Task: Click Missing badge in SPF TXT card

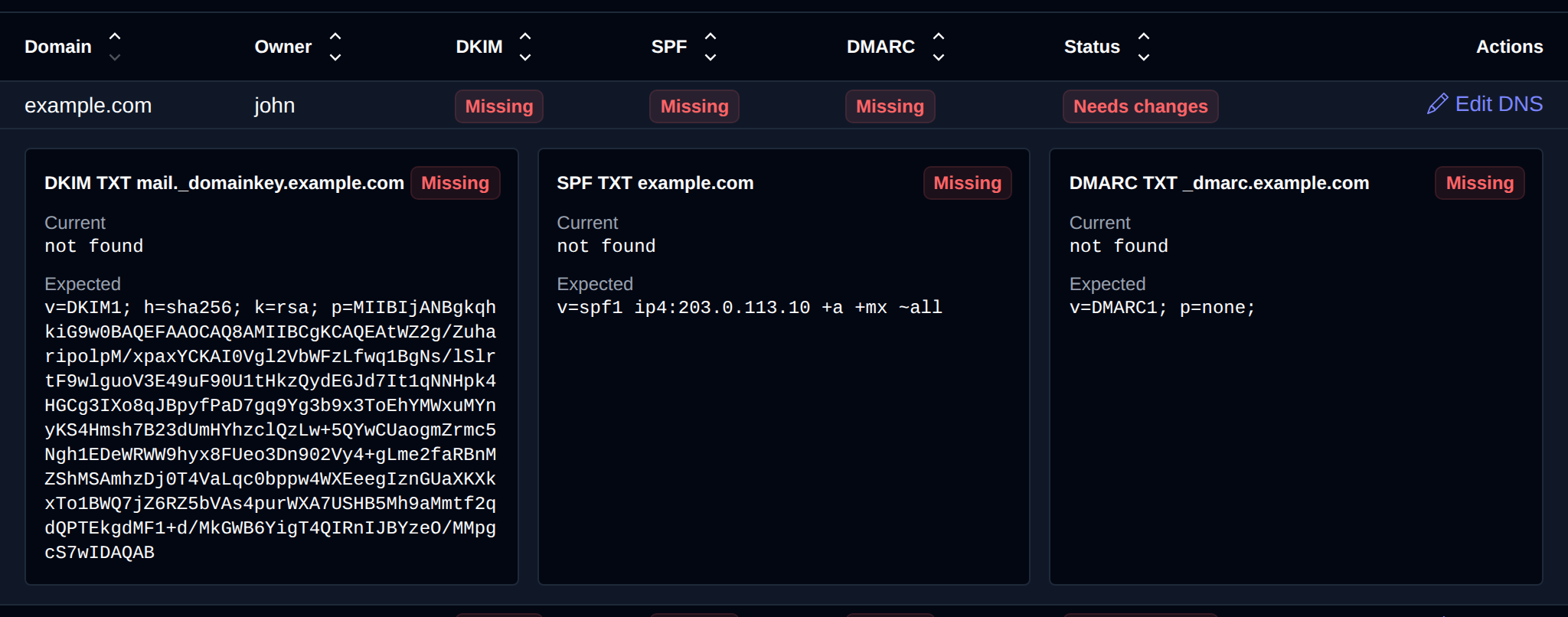Action: 968,183
